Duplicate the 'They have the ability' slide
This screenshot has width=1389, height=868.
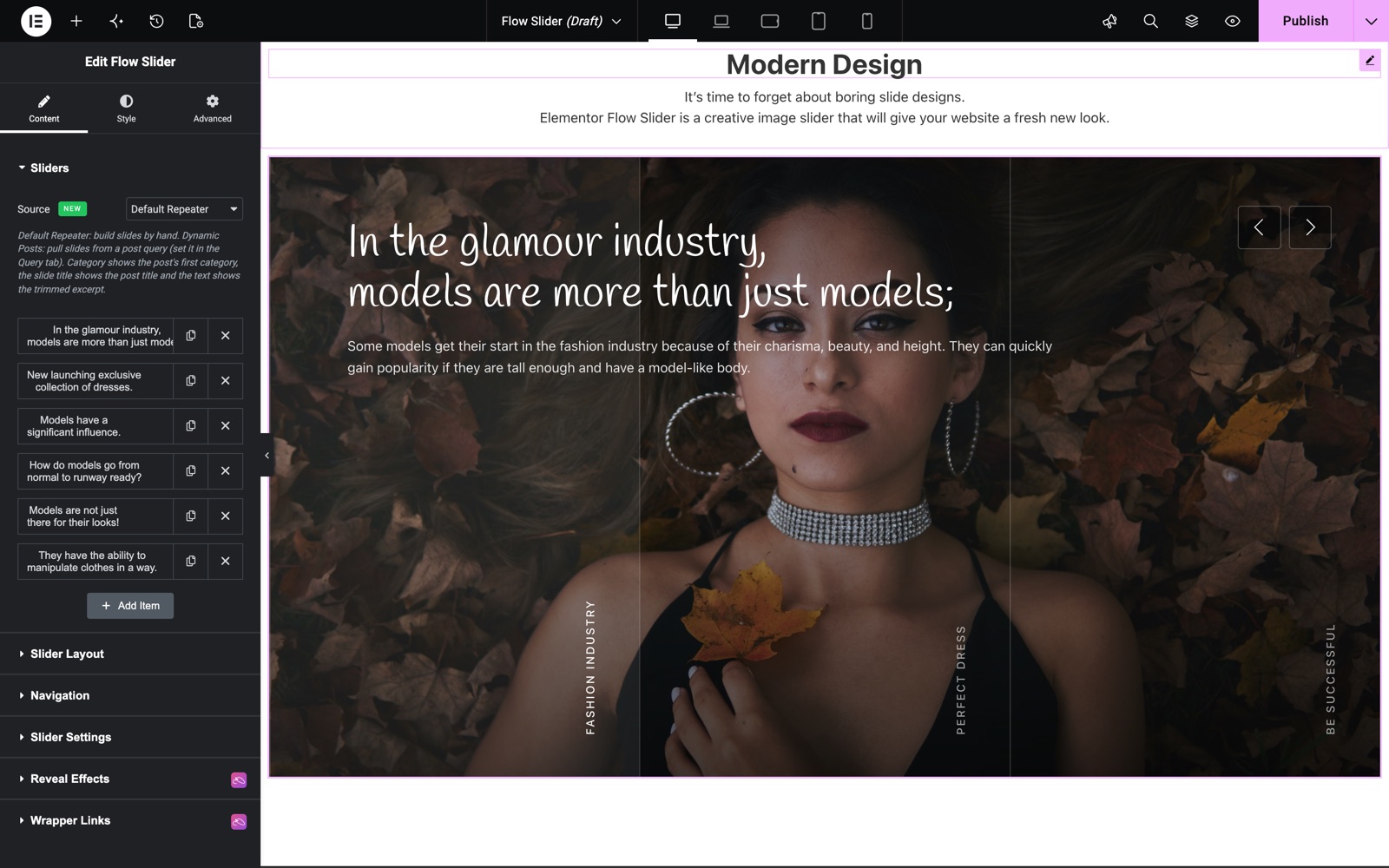pos(191,562)
